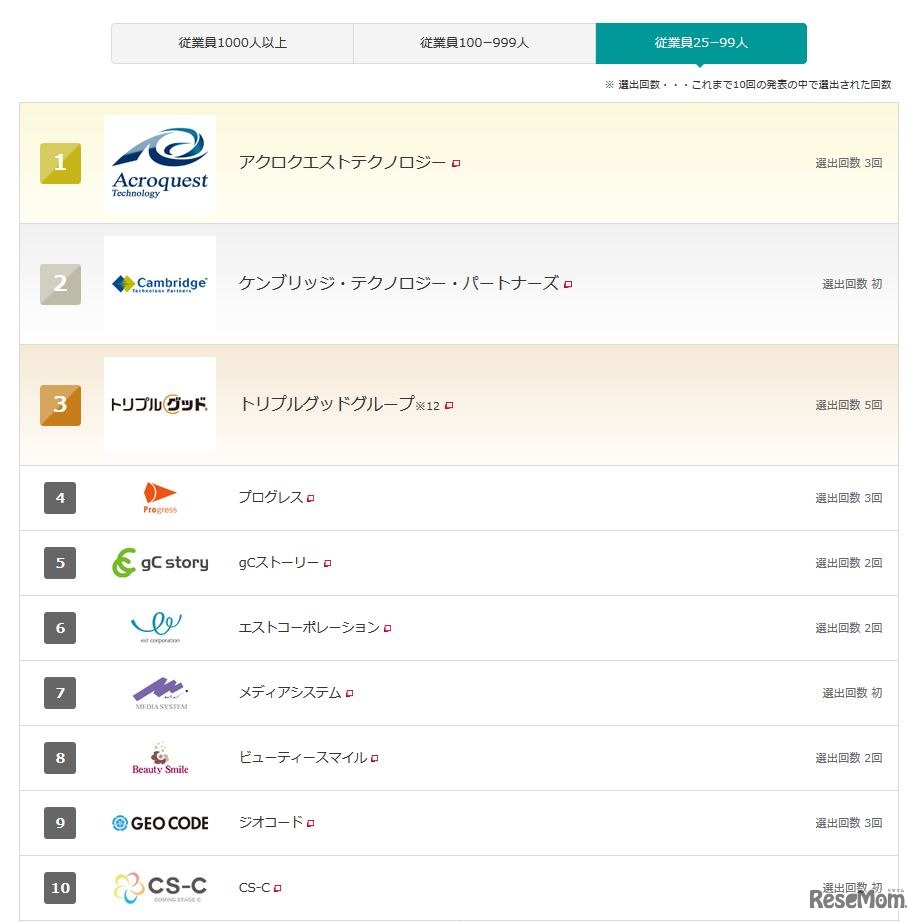Viewport: 920px width, 922px height.
Task: Click the Beauty Smile logo
Action: click(160, 757)
